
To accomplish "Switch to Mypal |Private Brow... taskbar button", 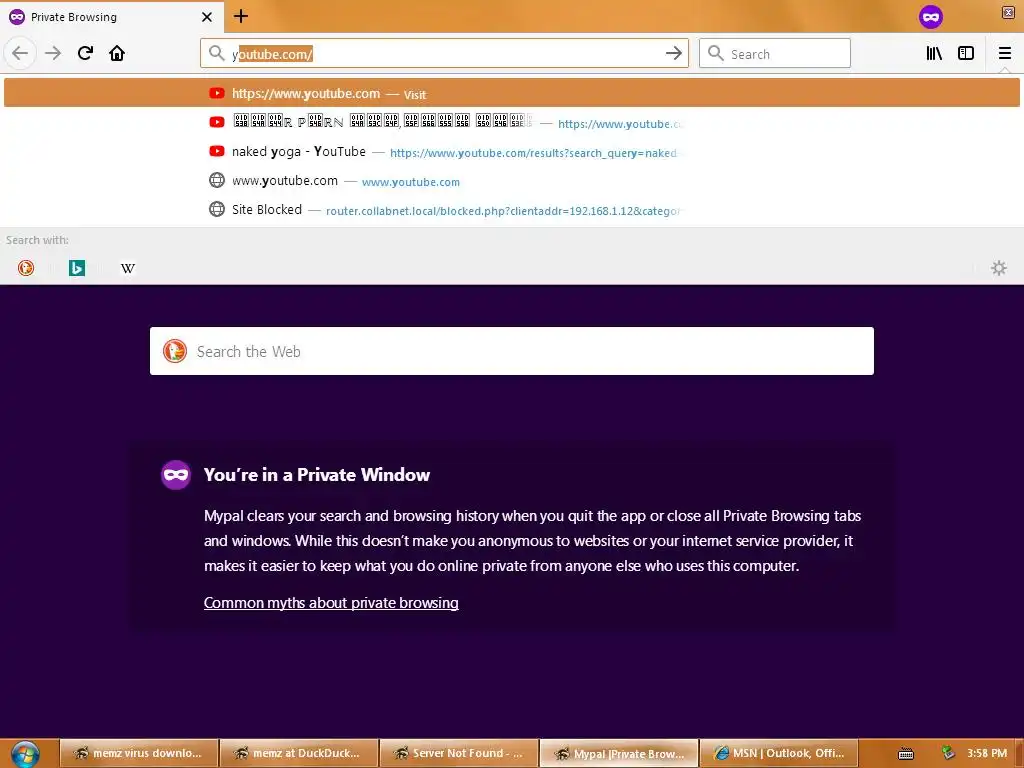I will tap(619, 753).
